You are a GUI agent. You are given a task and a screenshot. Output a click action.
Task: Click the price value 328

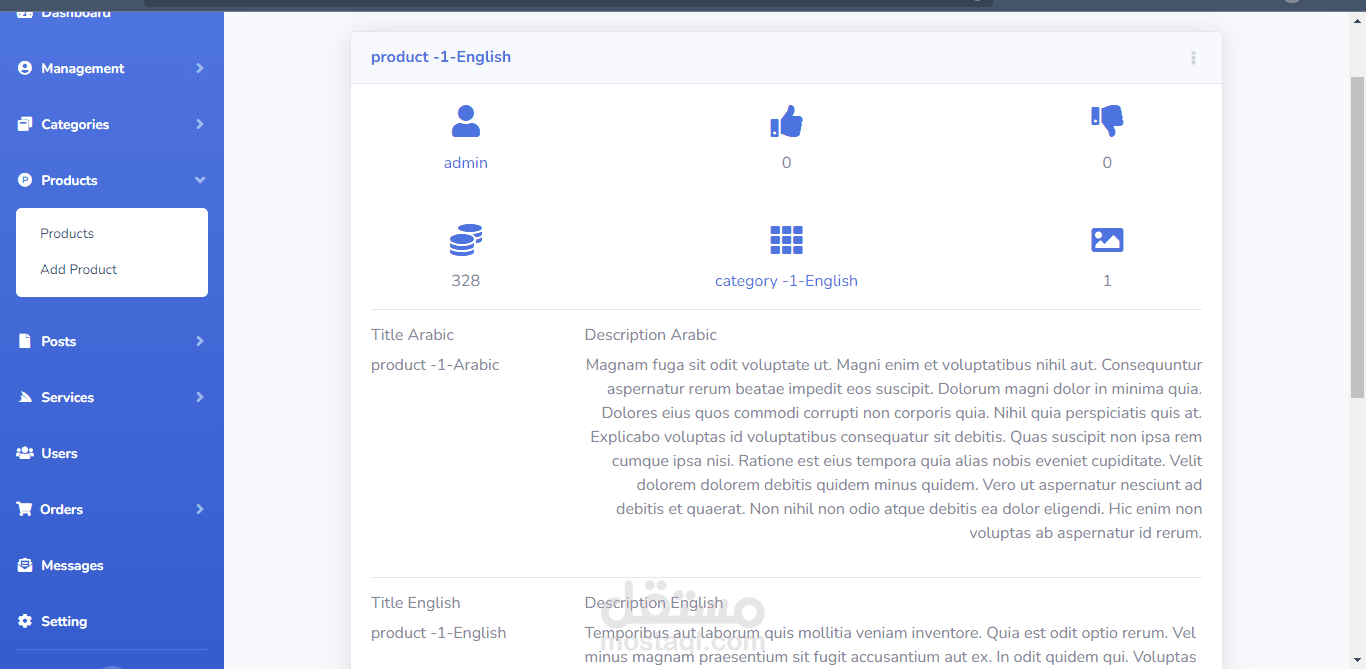[466, 281]
